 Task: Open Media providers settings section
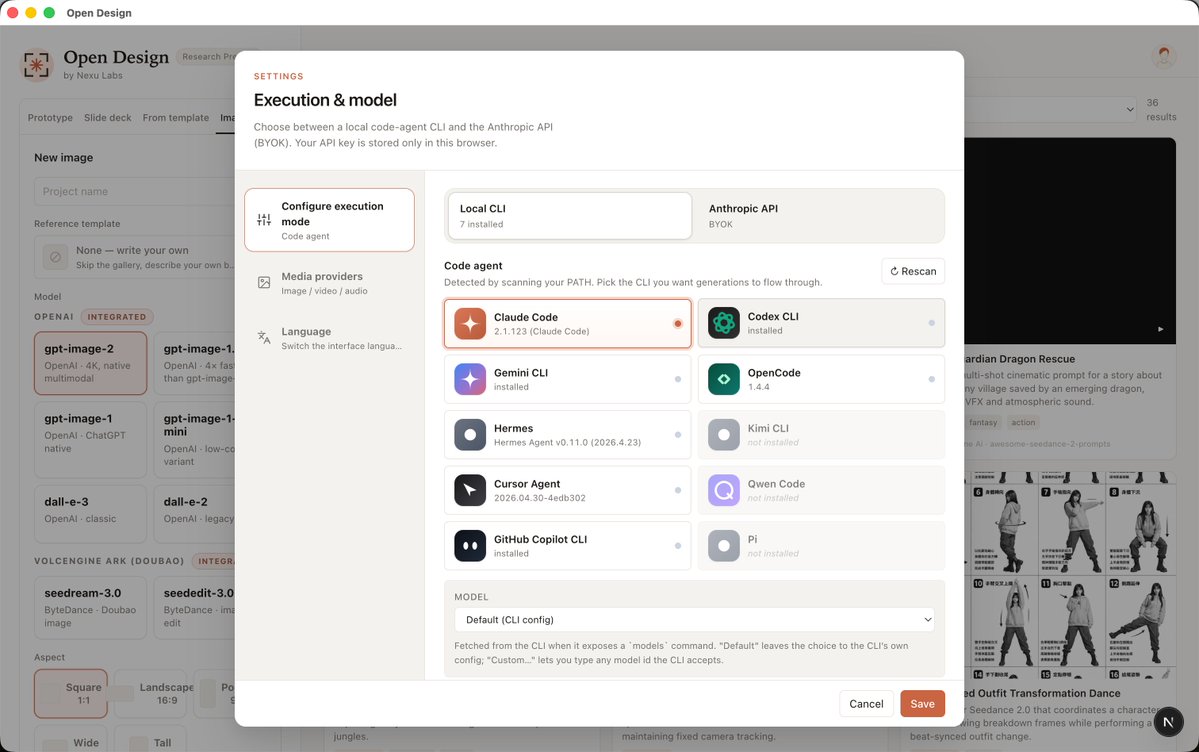330,283
